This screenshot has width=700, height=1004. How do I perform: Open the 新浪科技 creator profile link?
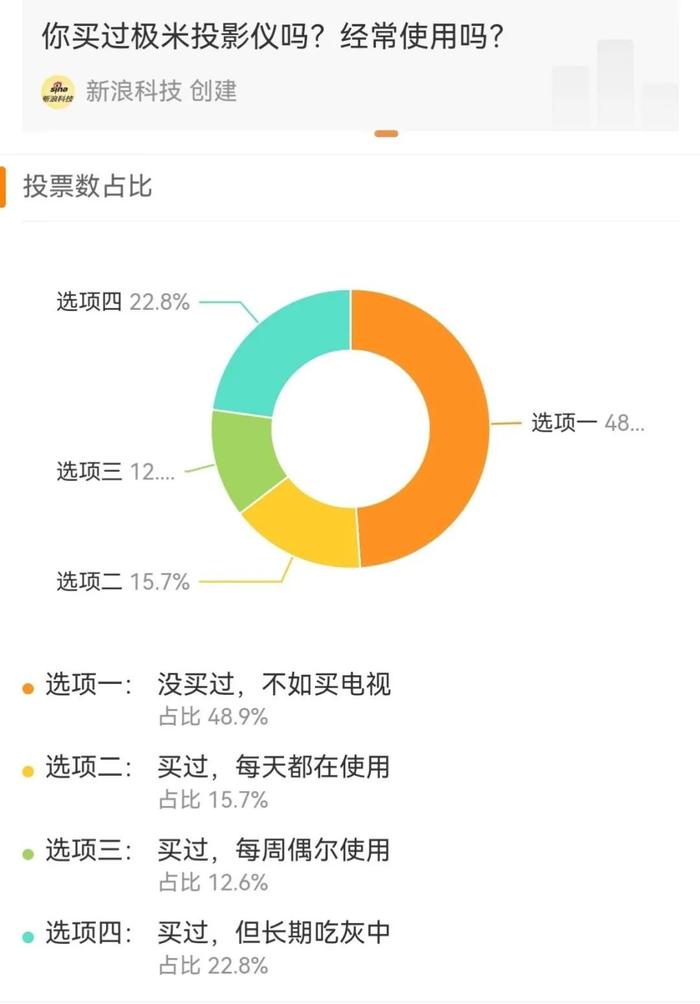[133, 91]
